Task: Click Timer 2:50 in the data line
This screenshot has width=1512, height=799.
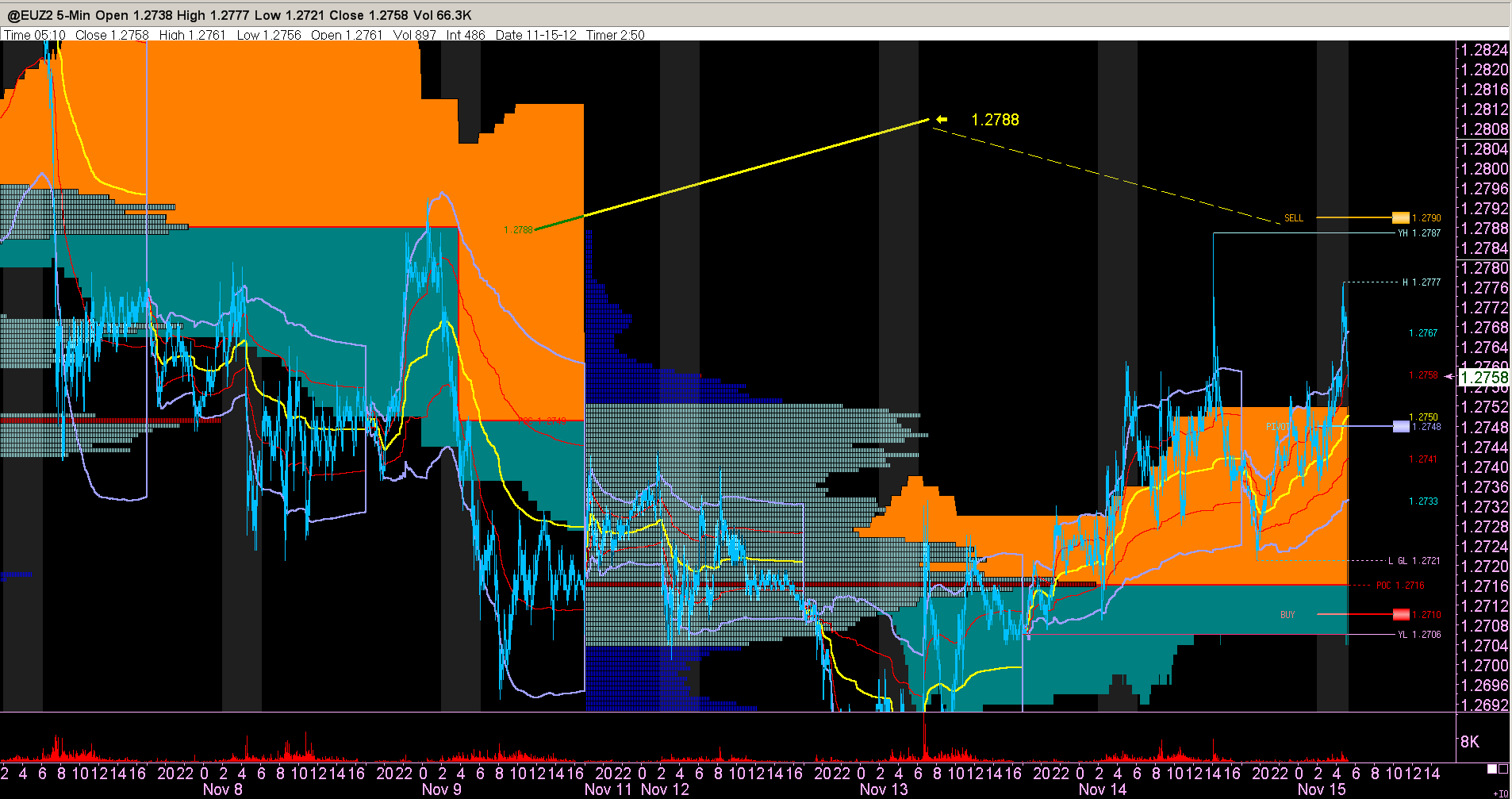Action: (616, 35)
